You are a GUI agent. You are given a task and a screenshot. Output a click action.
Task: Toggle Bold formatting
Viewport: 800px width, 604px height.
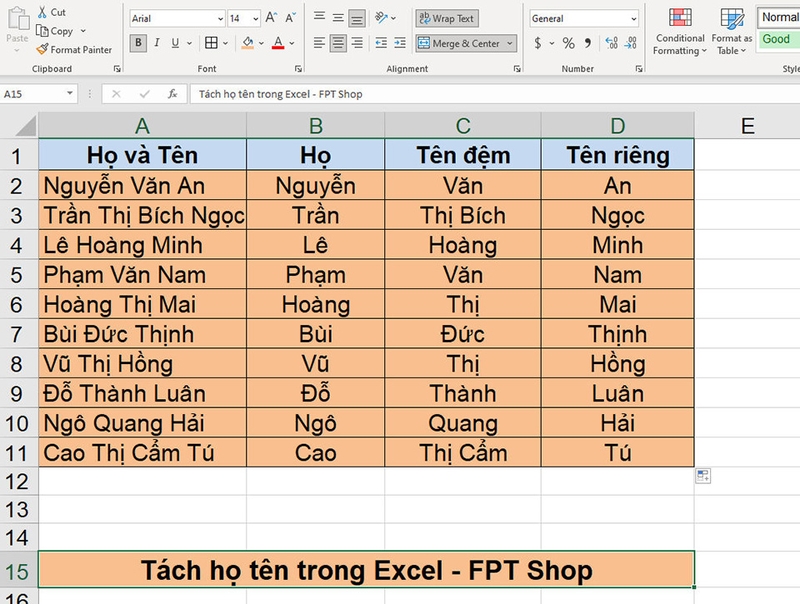point(138,43)
